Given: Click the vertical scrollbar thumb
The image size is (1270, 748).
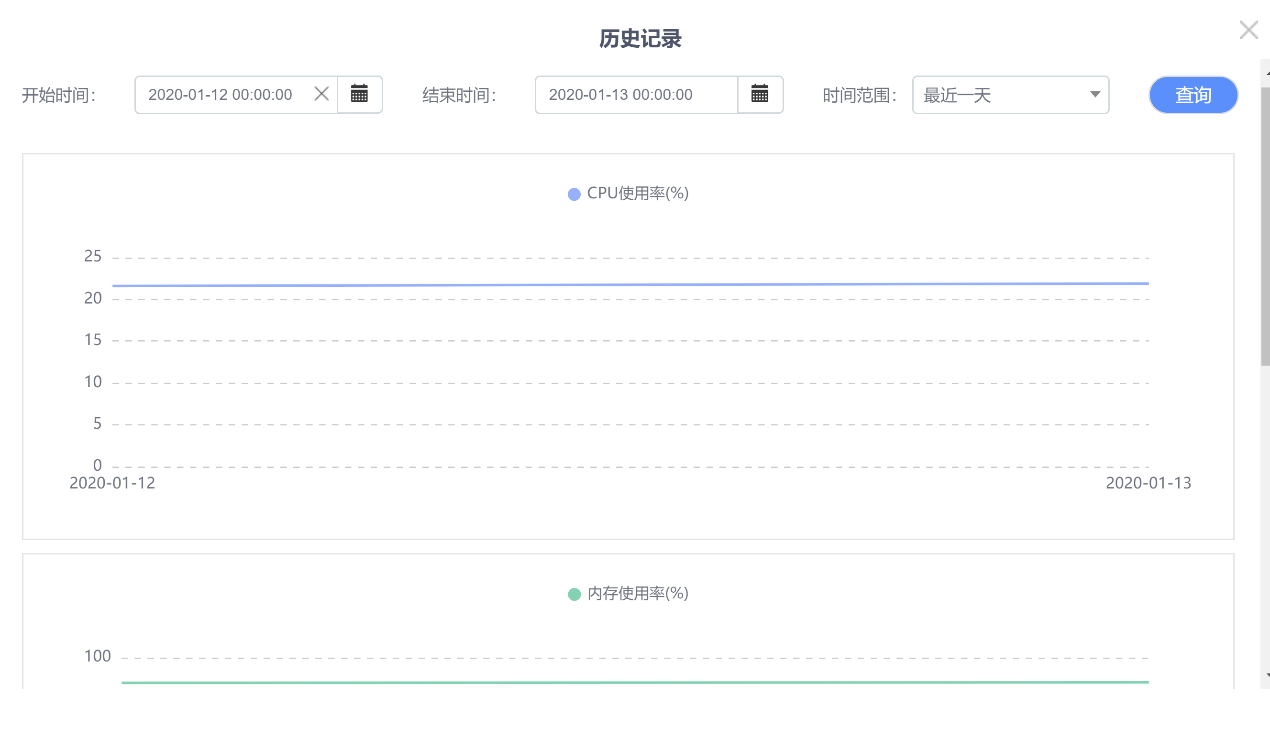Looking at the screenshot, I should tap(1265, 225).
